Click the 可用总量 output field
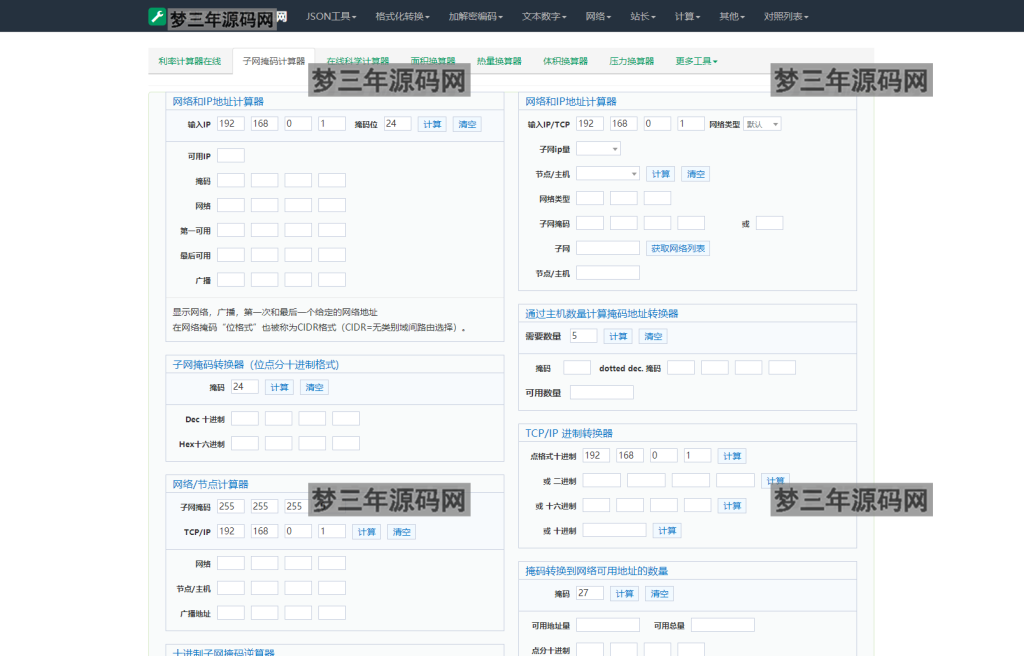 coord(723,625)
